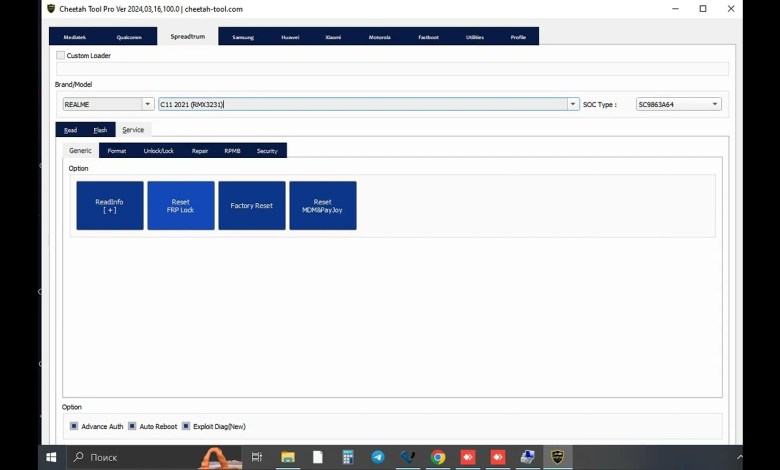Toggle the Auto Reboot checkbox
The width and height of the screenshot is (780, 470).
point(132,426)
